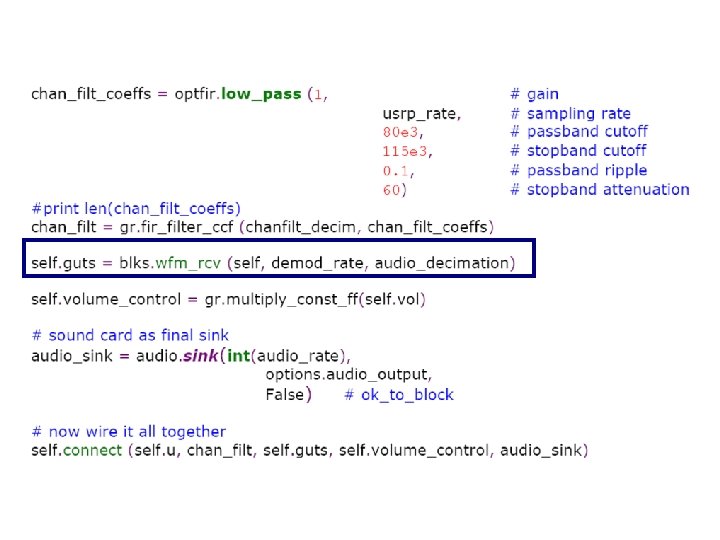Click the '# stopband attenuation' comment
The height and width of the screenshot is (540, 720).
600,189
